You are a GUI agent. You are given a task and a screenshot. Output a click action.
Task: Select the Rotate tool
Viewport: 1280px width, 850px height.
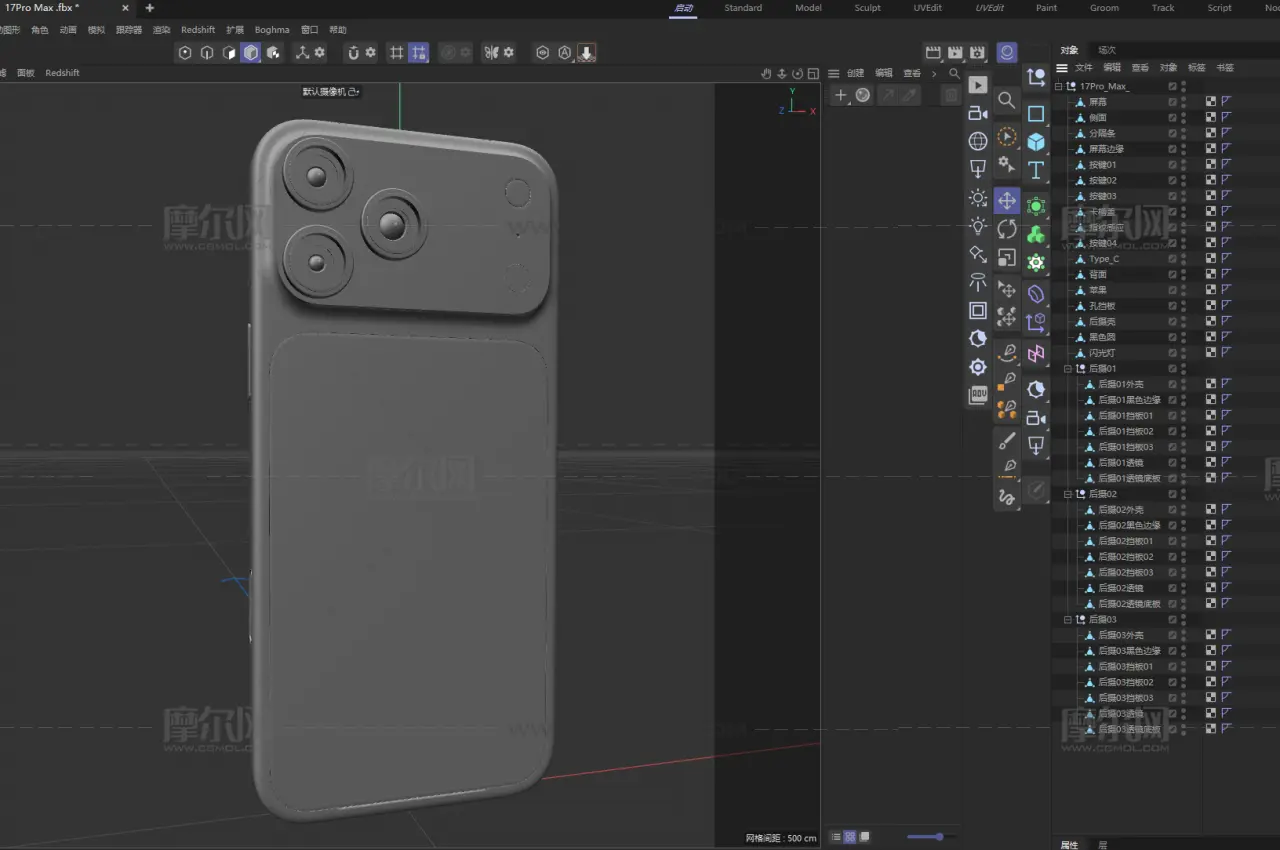(x=1007, y=229)
